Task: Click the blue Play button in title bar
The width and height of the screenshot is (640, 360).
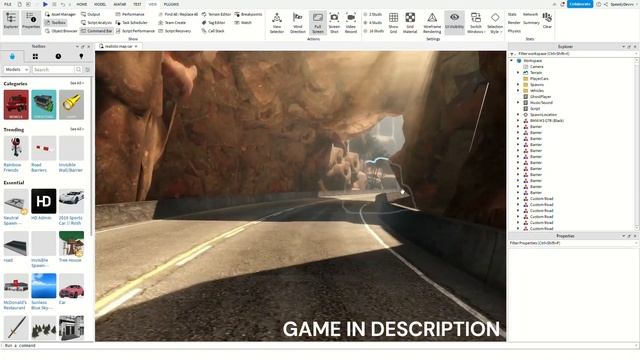Action: click(45, 4)
